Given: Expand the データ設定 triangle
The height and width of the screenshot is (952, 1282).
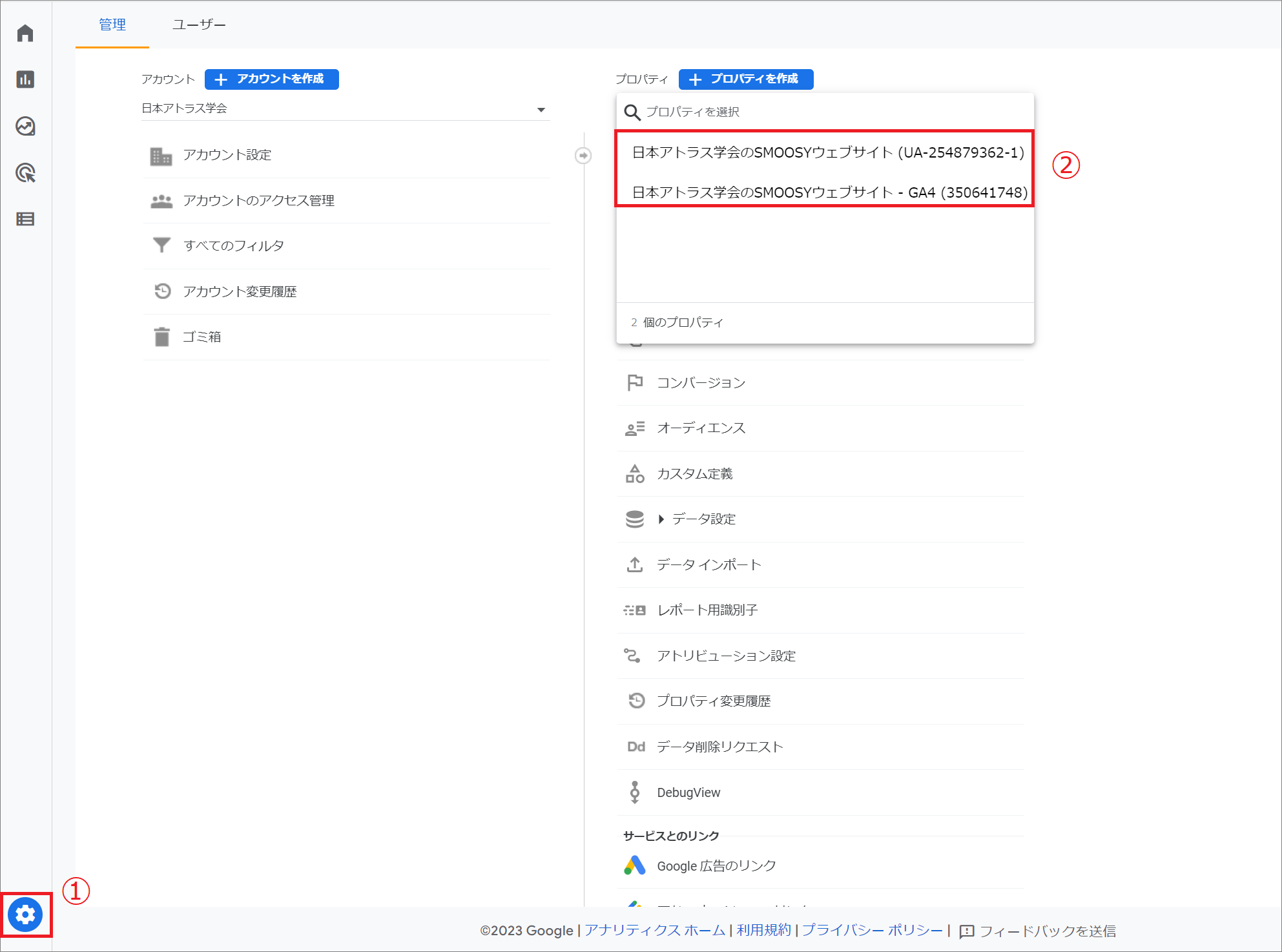Looking at the screenshot, I should 661,519.
